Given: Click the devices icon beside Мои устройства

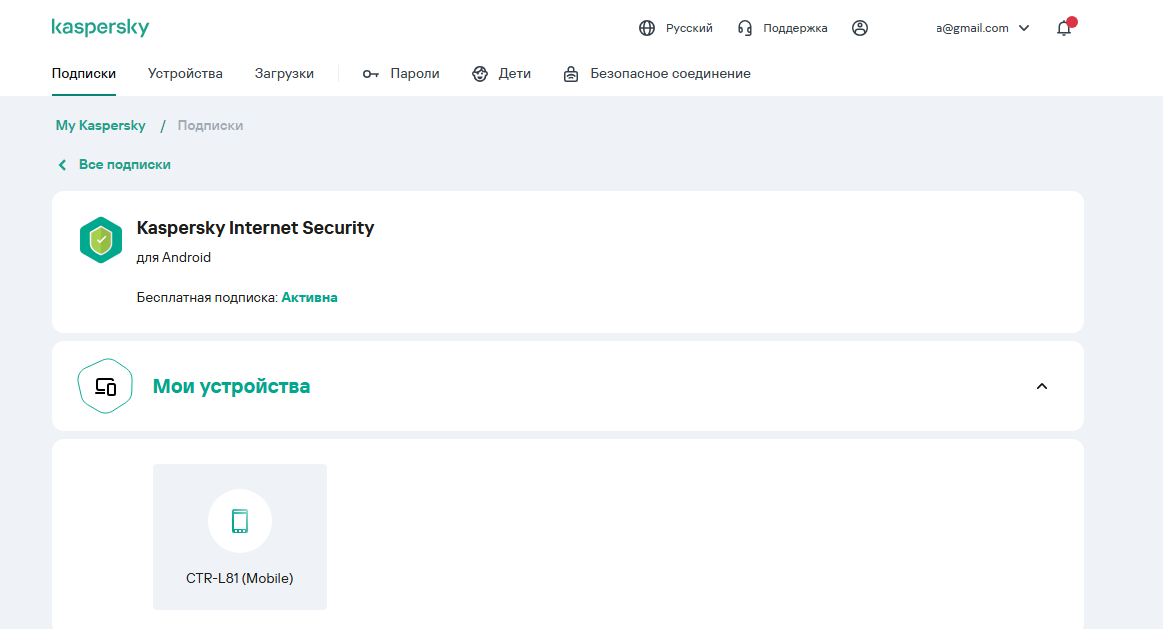Looking at the screenshot, I should point(105,386).
